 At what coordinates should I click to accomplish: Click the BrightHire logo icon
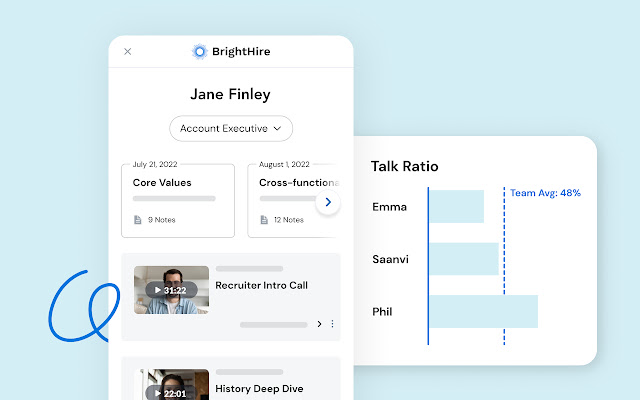click(x=200, y=52)
